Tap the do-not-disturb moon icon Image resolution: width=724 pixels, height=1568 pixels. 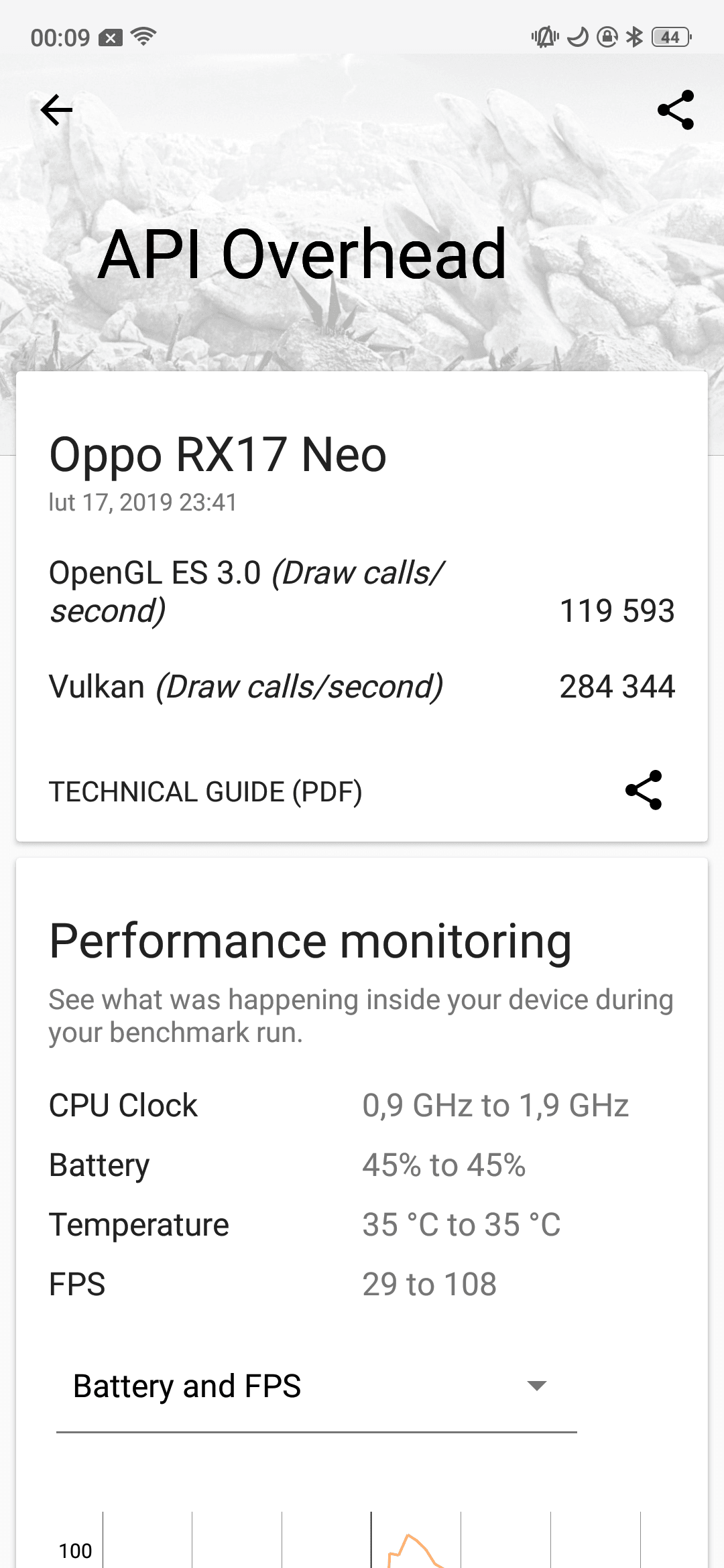[578, 37]
